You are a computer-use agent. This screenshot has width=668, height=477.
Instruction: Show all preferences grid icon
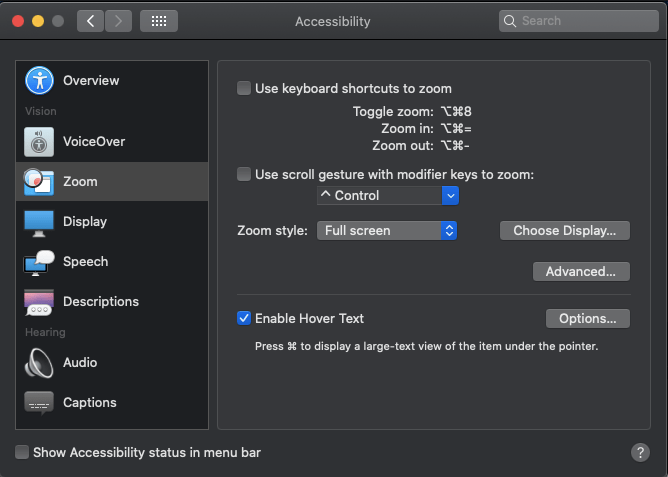point(159,21)
